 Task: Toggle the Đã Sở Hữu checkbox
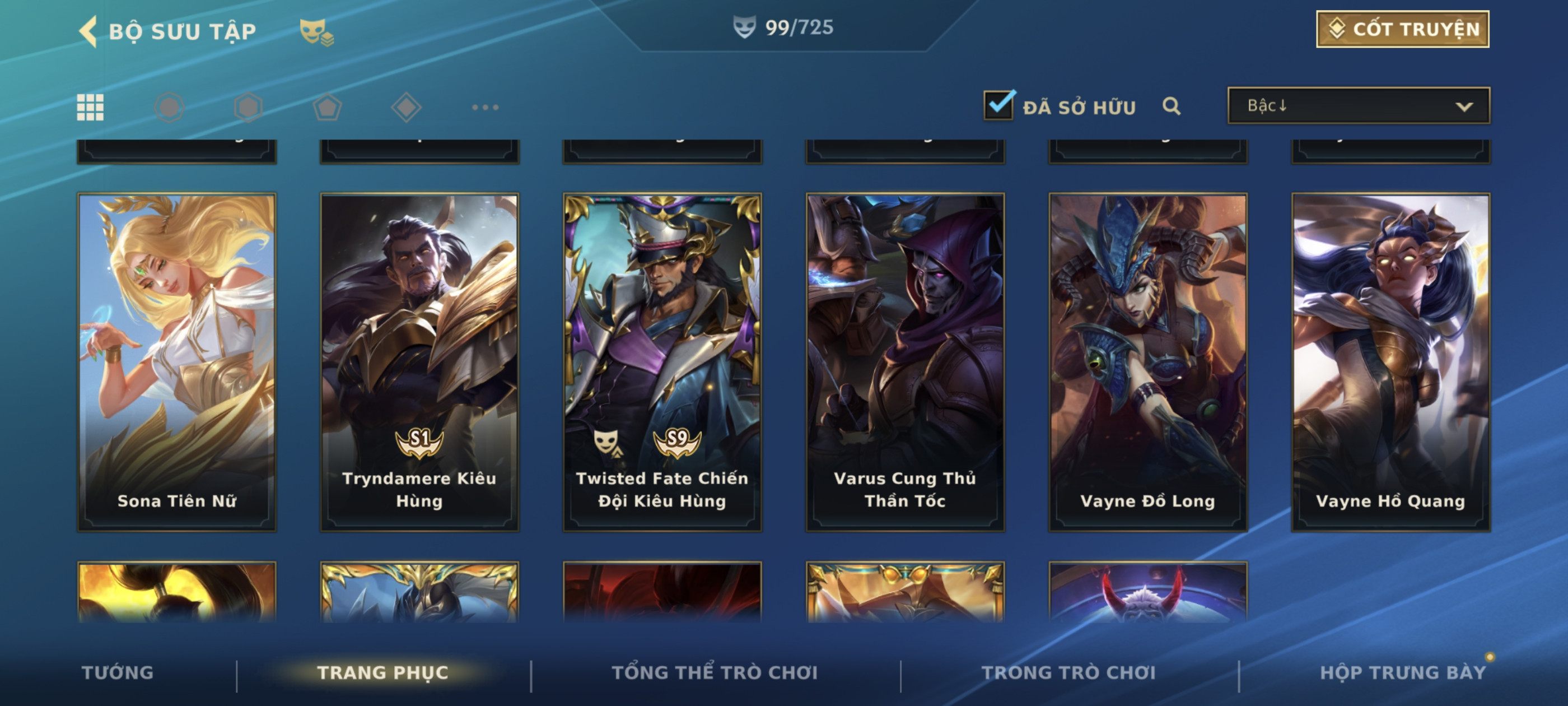[x=999, y=105]
